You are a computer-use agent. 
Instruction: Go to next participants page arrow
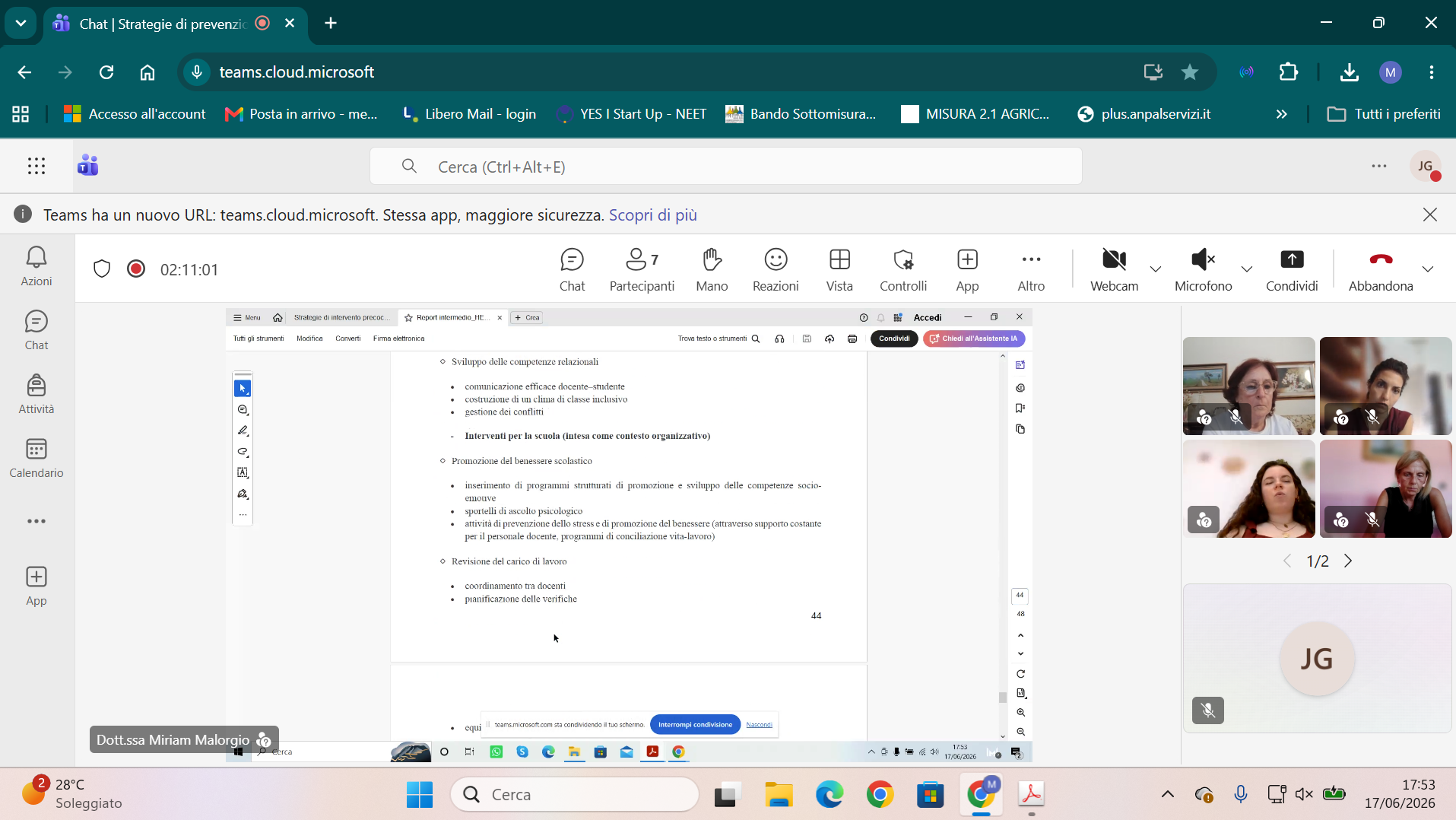pyautogui.click(x=1348, y=561)
